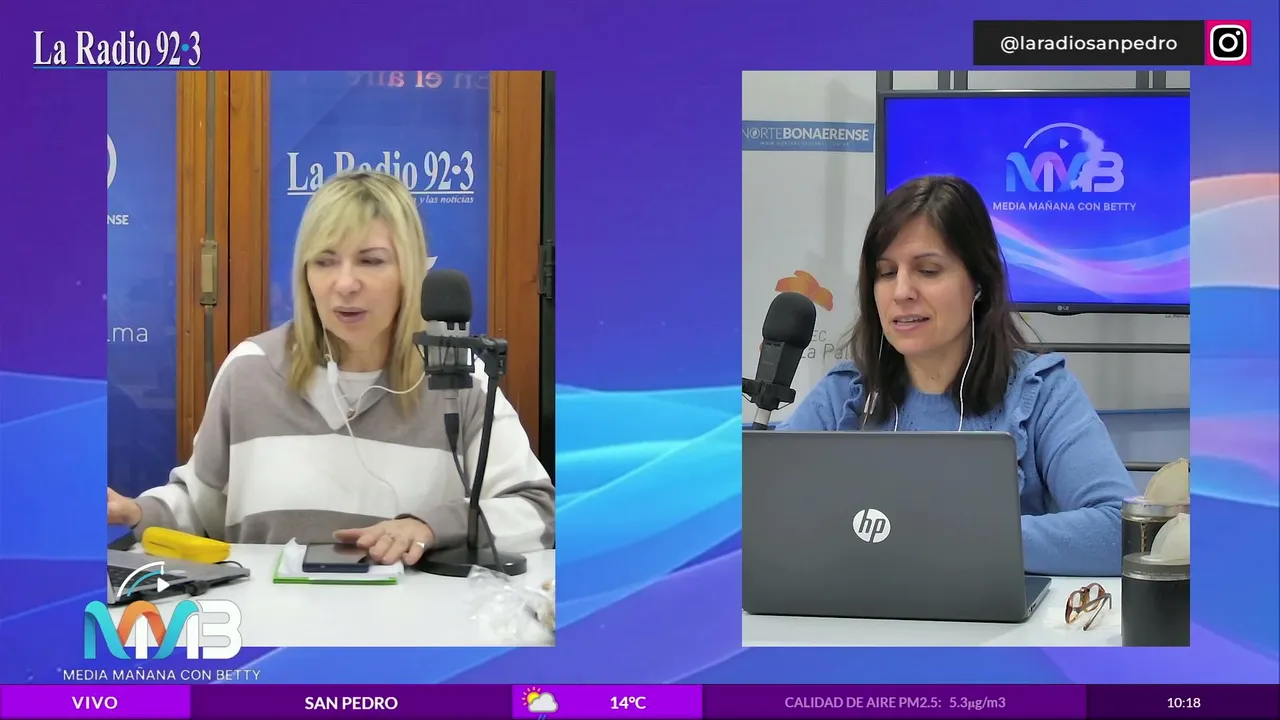
Task: Select the video feed of the blonde host
Action: pyautogui.click(x=331, y=358)
